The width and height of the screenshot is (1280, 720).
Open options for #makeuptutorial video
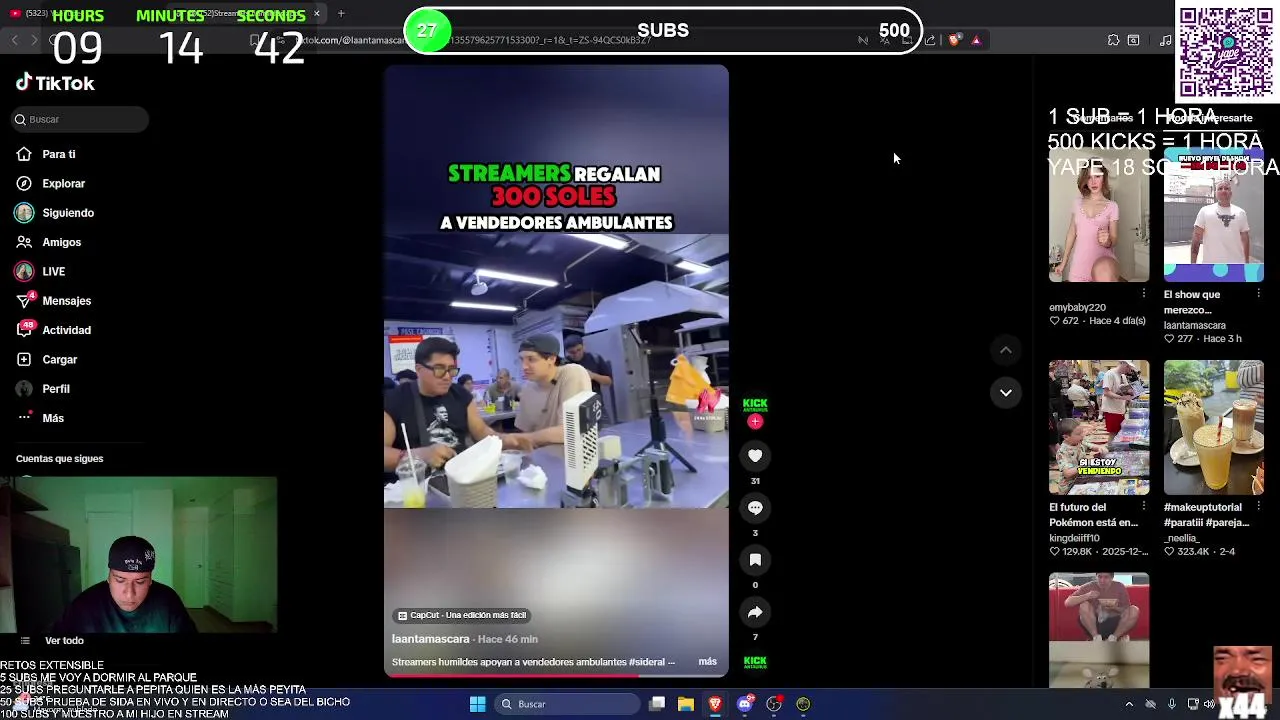(1258, 507)
